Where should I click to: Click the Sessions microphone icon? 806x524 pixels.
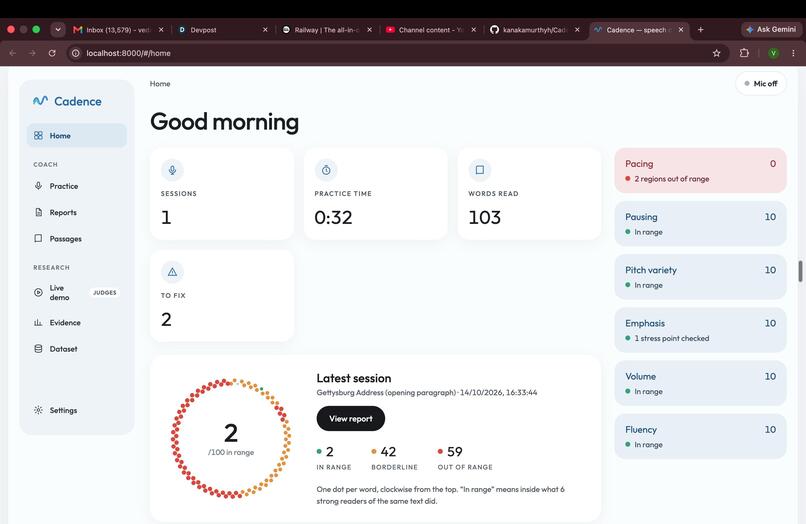click(172, 170)
